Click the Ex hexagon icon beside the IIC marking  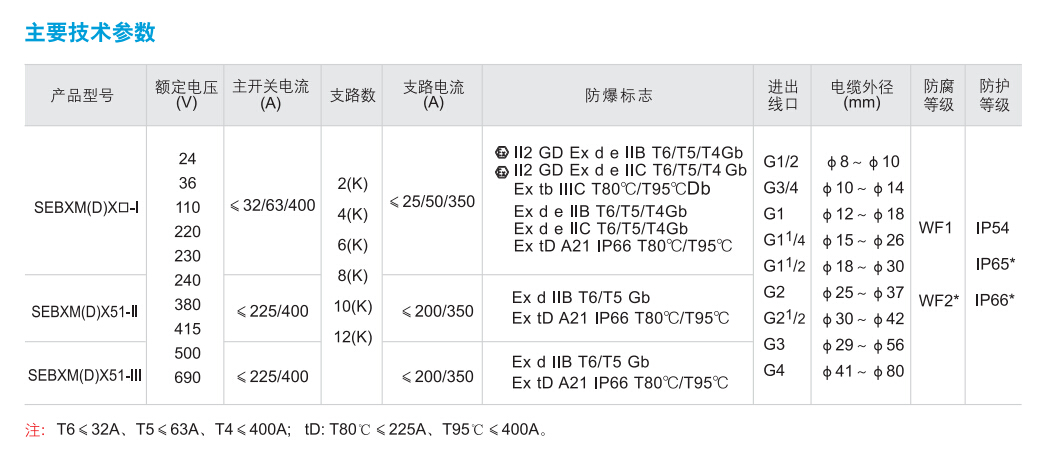click(501, 171)
